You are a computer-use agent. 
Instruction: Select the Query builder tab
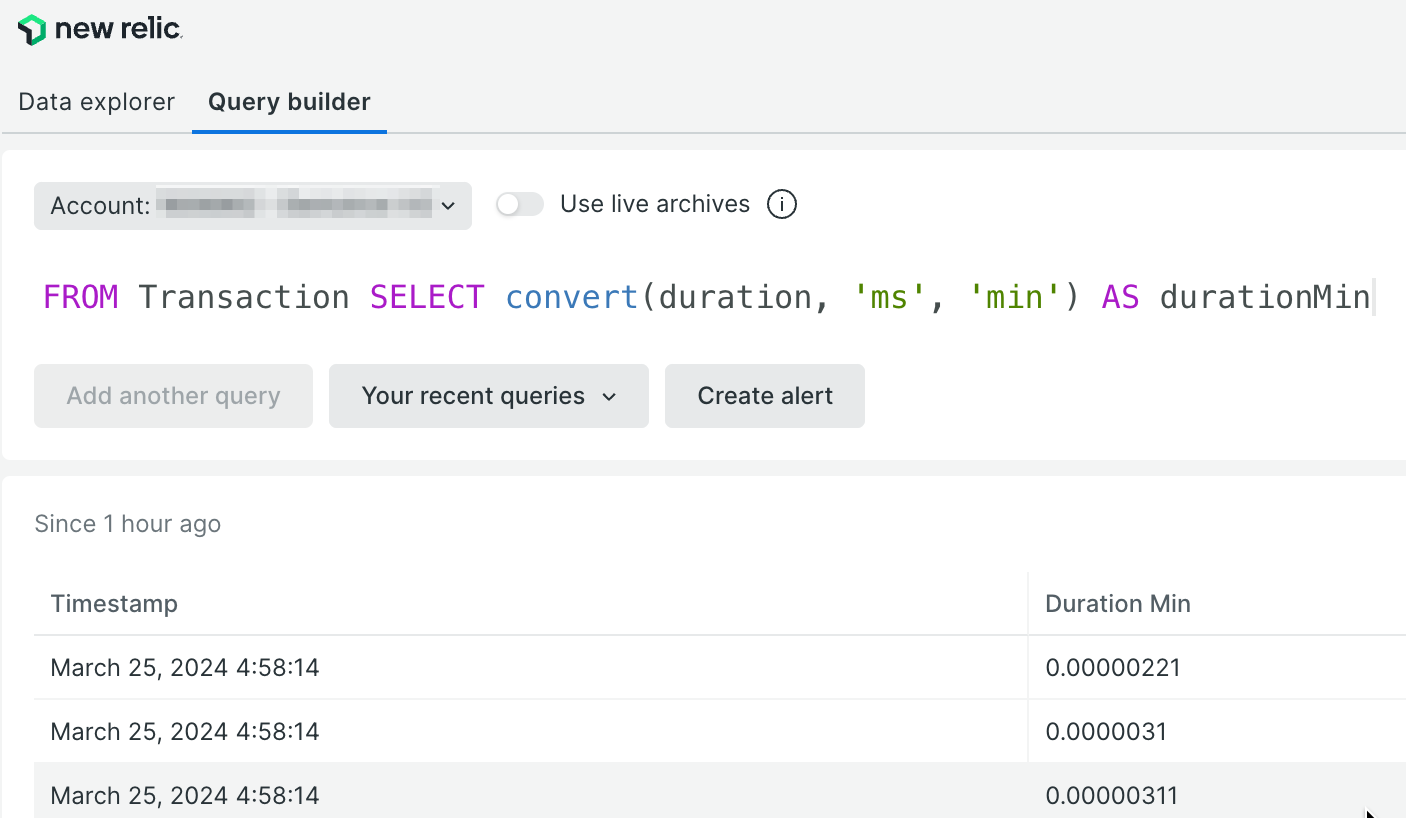[x=289, y=102]
